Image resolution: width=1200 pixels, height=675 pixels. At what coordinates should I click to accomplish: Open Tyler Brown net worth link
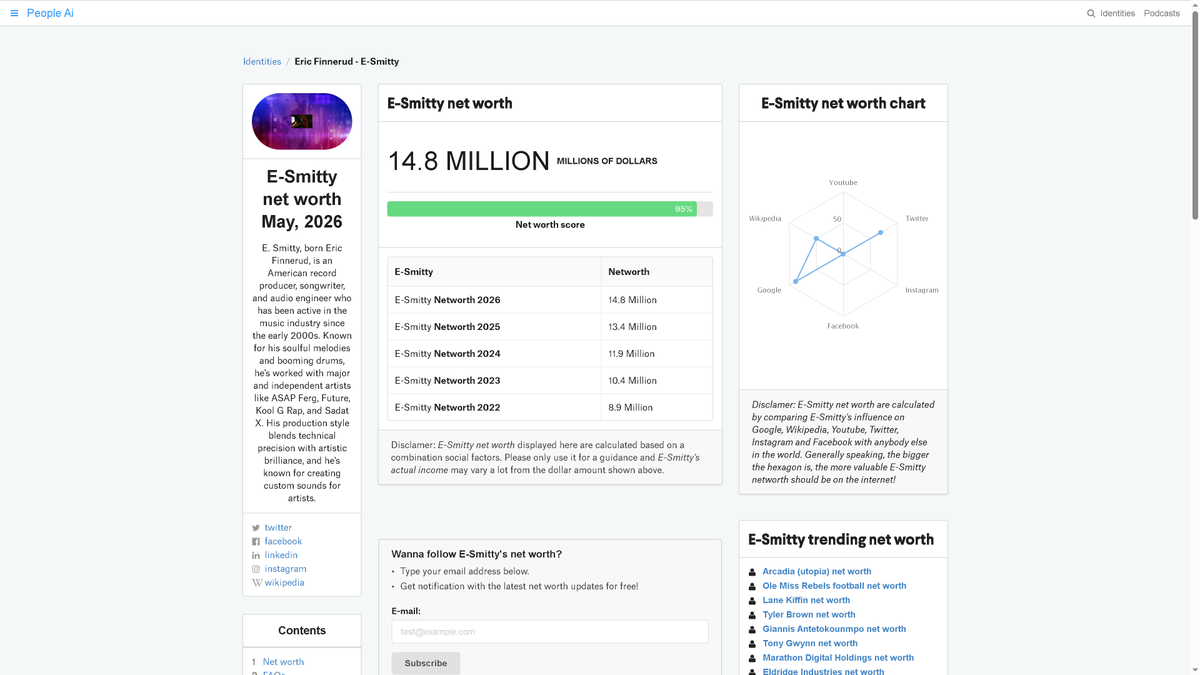click(809, 615)
